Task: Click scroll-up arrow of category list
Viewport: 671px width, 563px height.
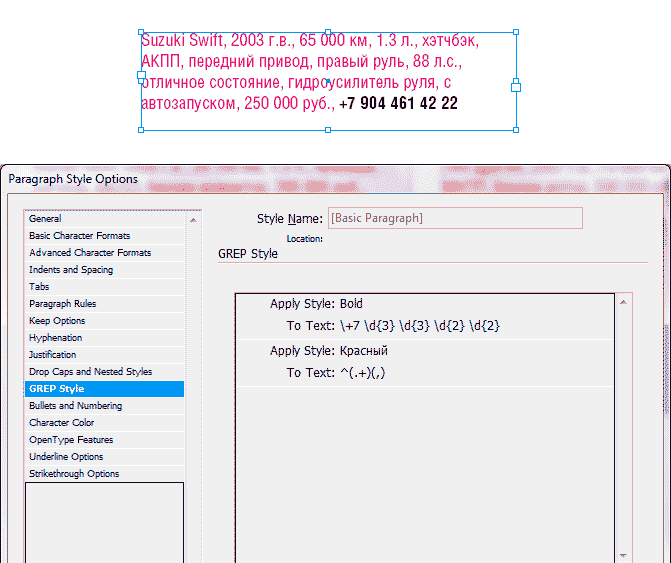Action: (193, 220)
